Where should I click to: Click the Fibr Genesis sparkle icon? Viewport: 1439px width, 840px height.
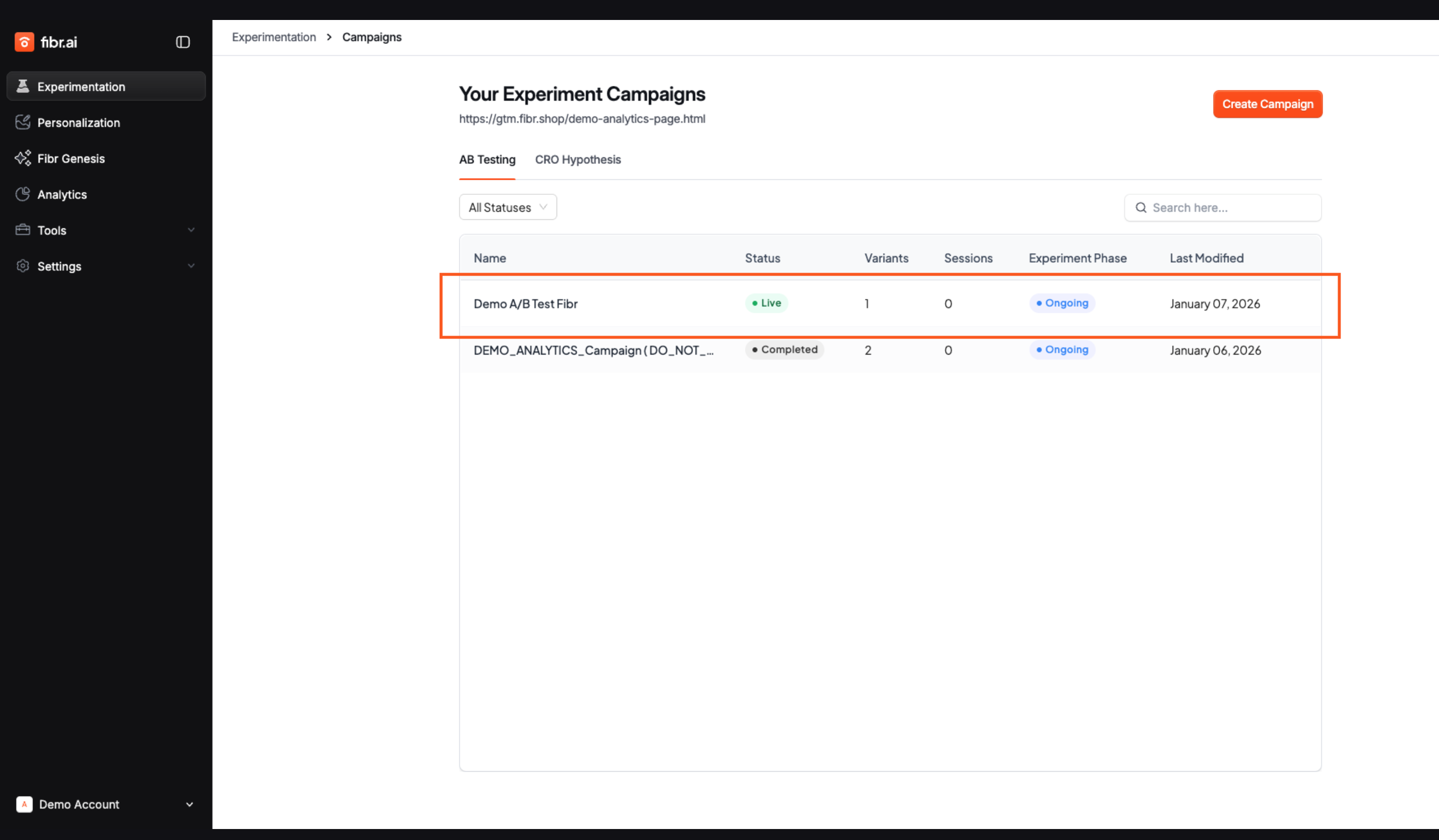[x=23, y=158]
